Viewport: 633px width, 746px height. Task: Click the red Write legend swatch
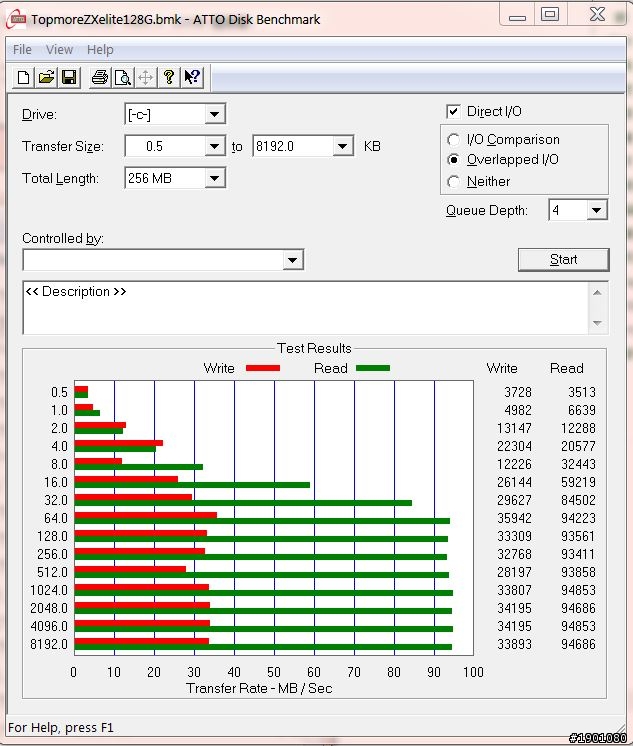point(263,368)
